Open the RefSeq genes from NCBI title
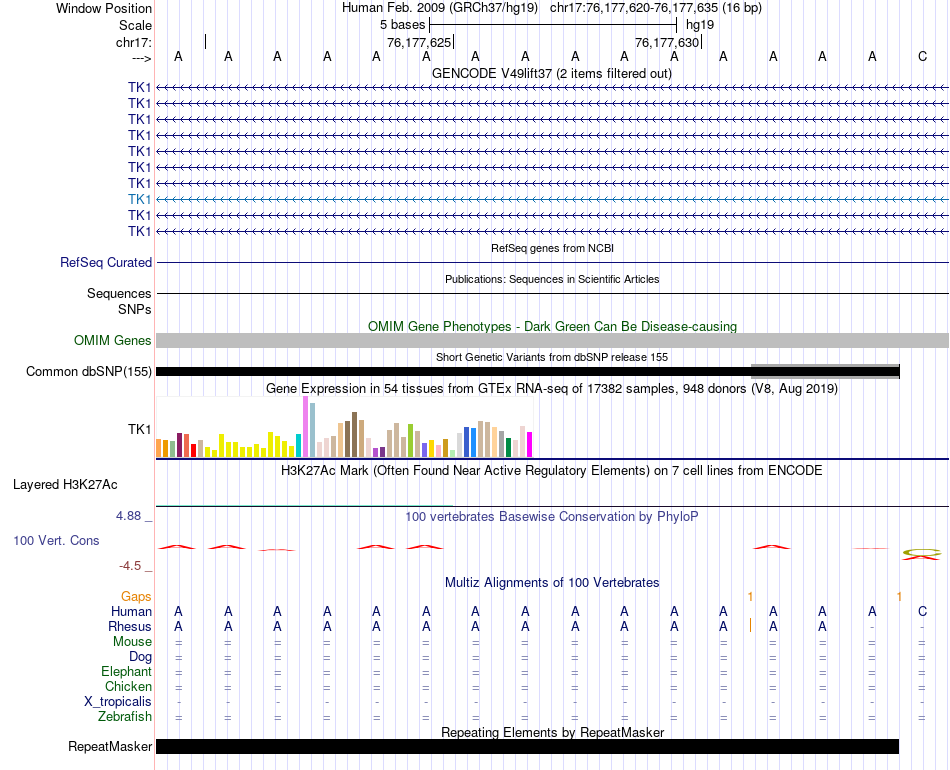This screenshot has width=950, height=770. 552,248
